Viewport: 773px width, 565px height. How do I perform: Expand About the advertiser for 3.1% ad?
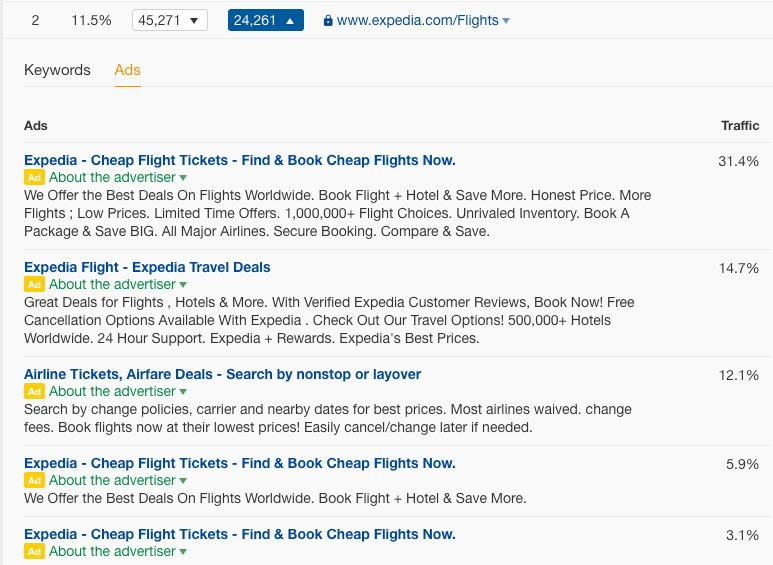click(118, 552)
